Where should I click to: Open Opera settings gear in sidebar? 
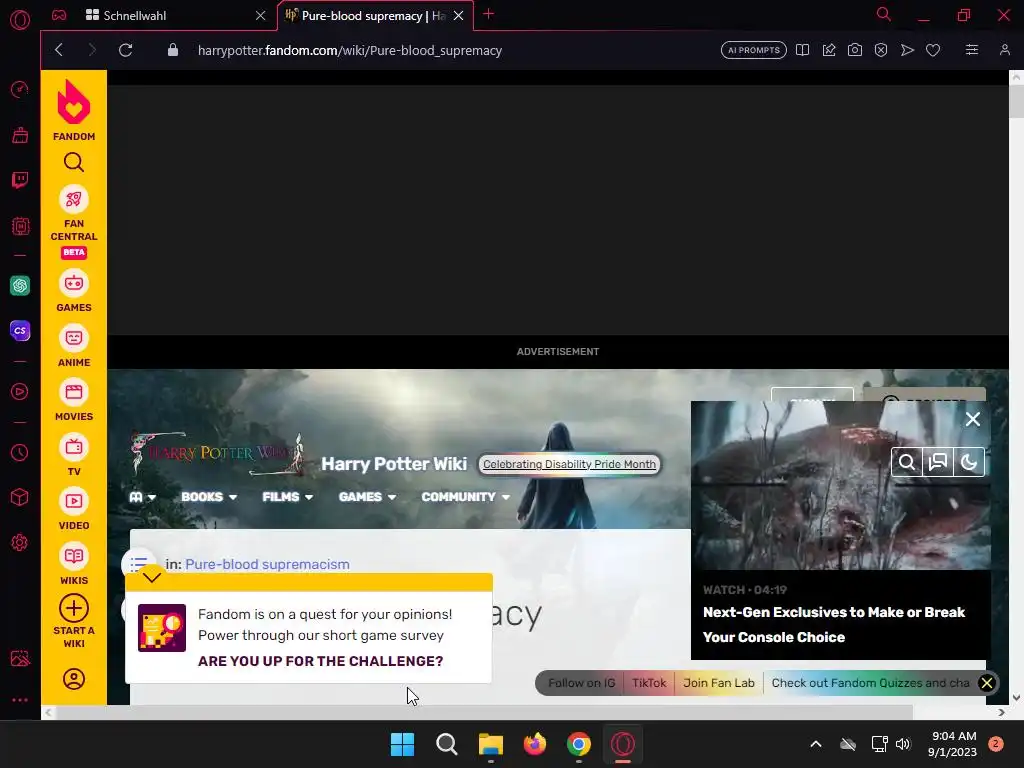20,542
